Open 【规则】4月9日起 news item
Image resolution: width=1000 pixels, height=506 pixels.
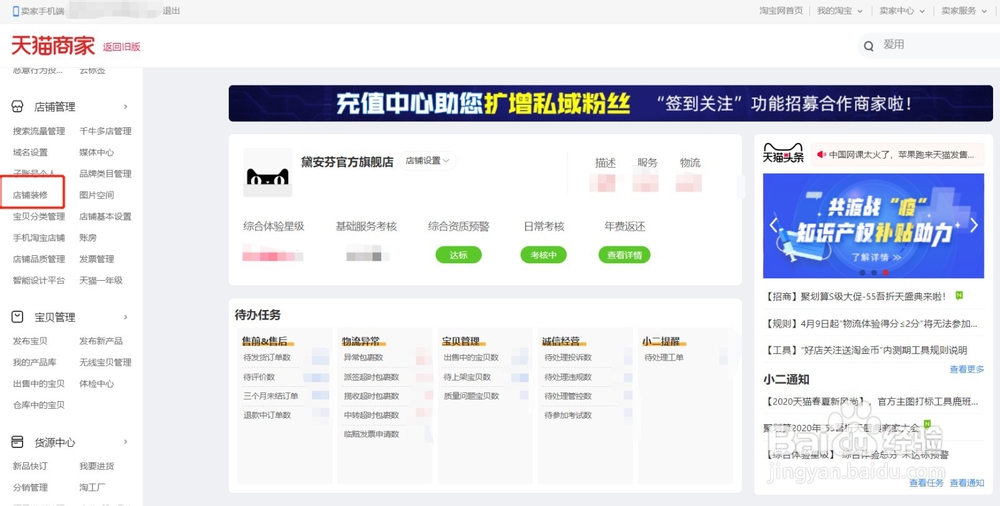tap(871, 324)
